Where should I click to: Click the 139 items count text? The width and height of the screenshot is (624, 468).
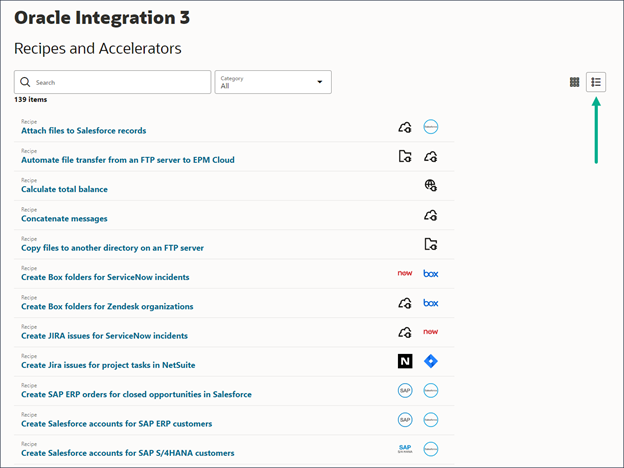coord(31,99)
